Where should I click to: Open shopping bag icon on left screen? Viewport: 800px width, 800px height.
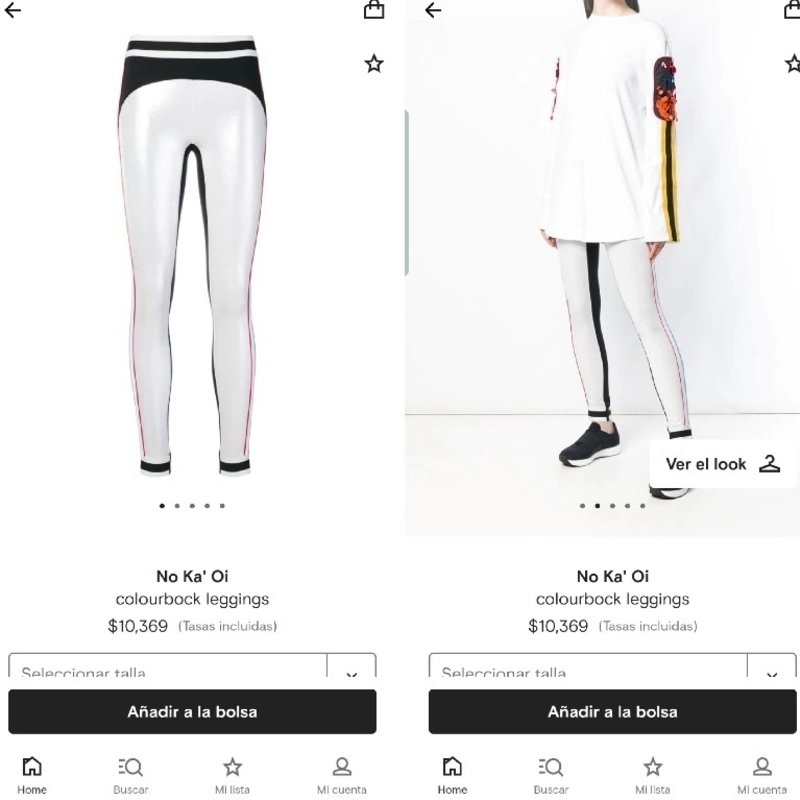(373, 9)
